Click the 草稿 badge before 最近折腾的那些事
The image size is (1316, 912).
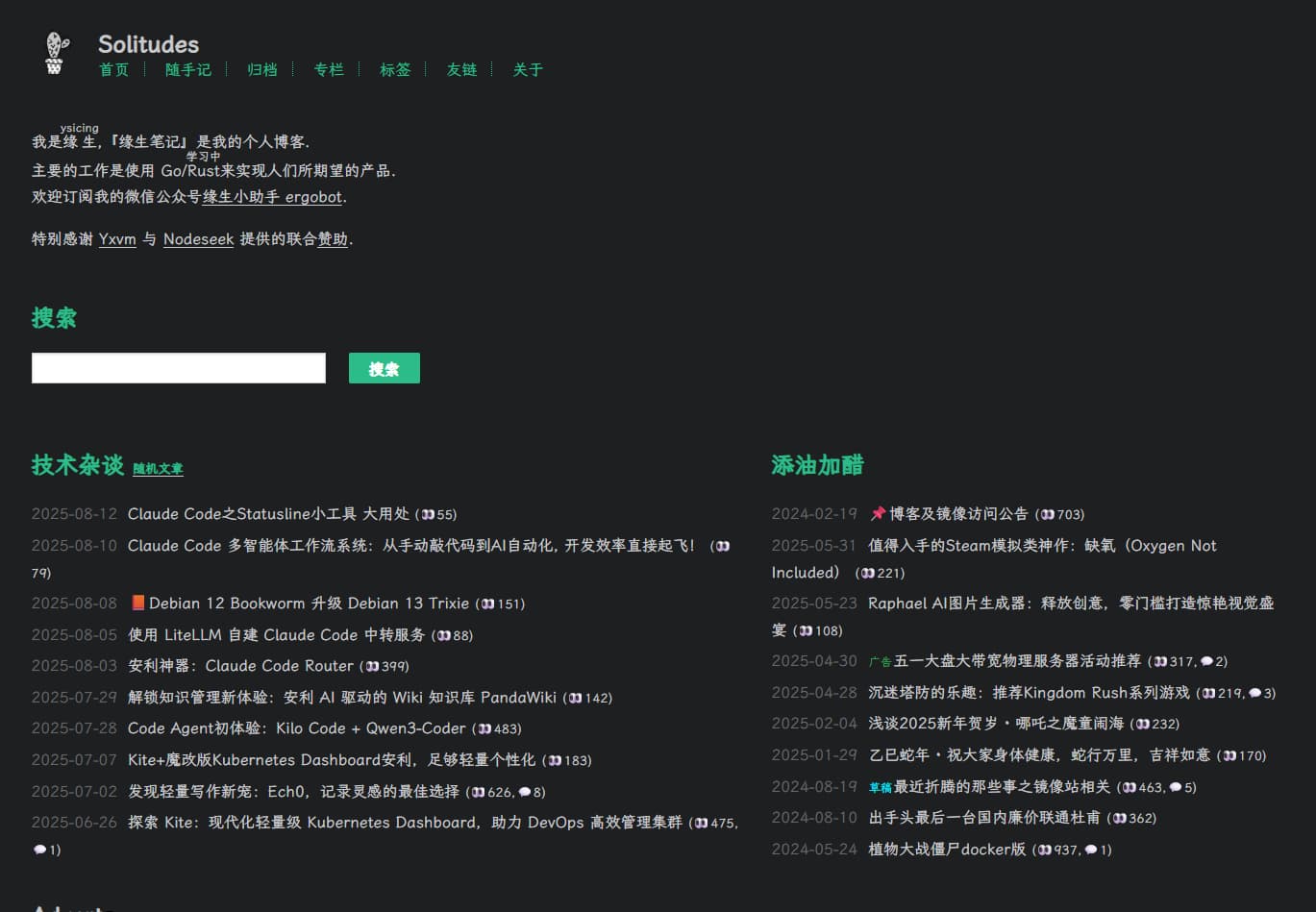880,788
